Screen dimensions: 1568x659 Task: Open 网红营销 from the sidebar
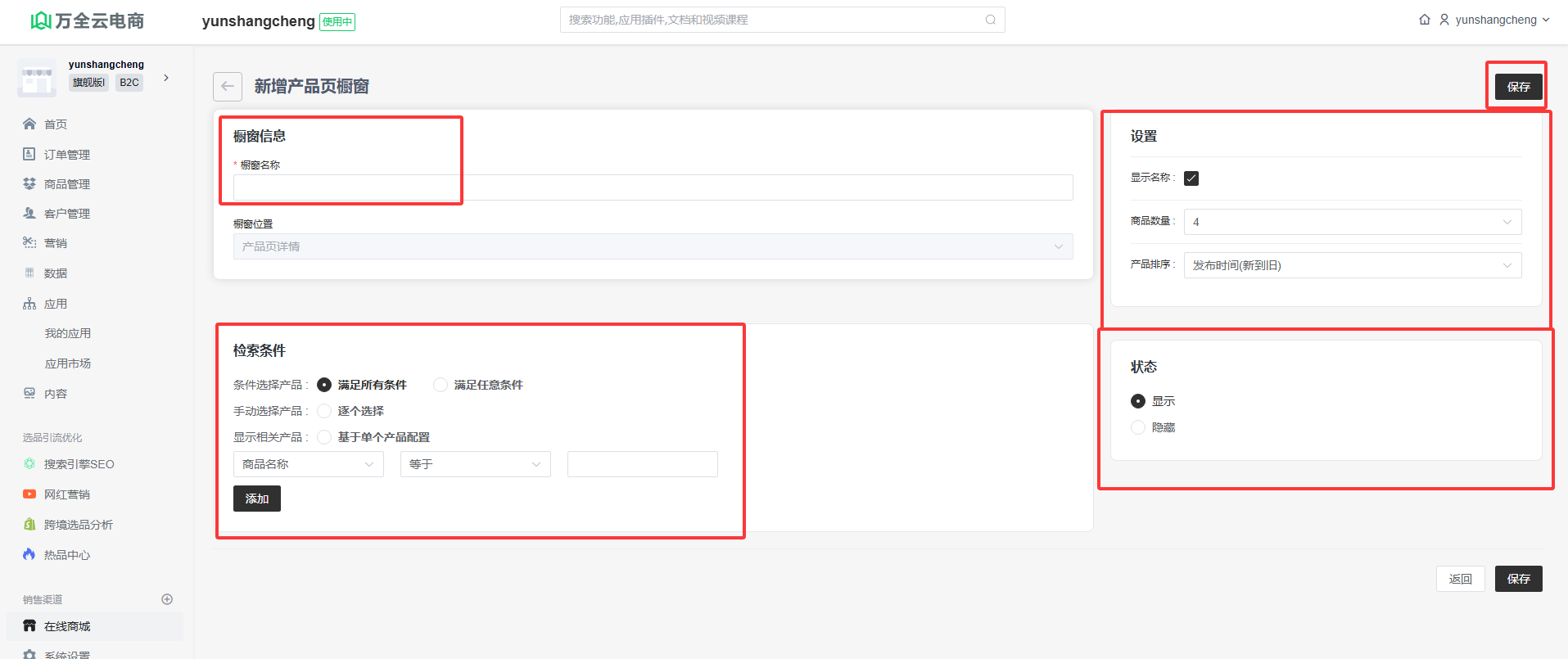coord(66,494)
